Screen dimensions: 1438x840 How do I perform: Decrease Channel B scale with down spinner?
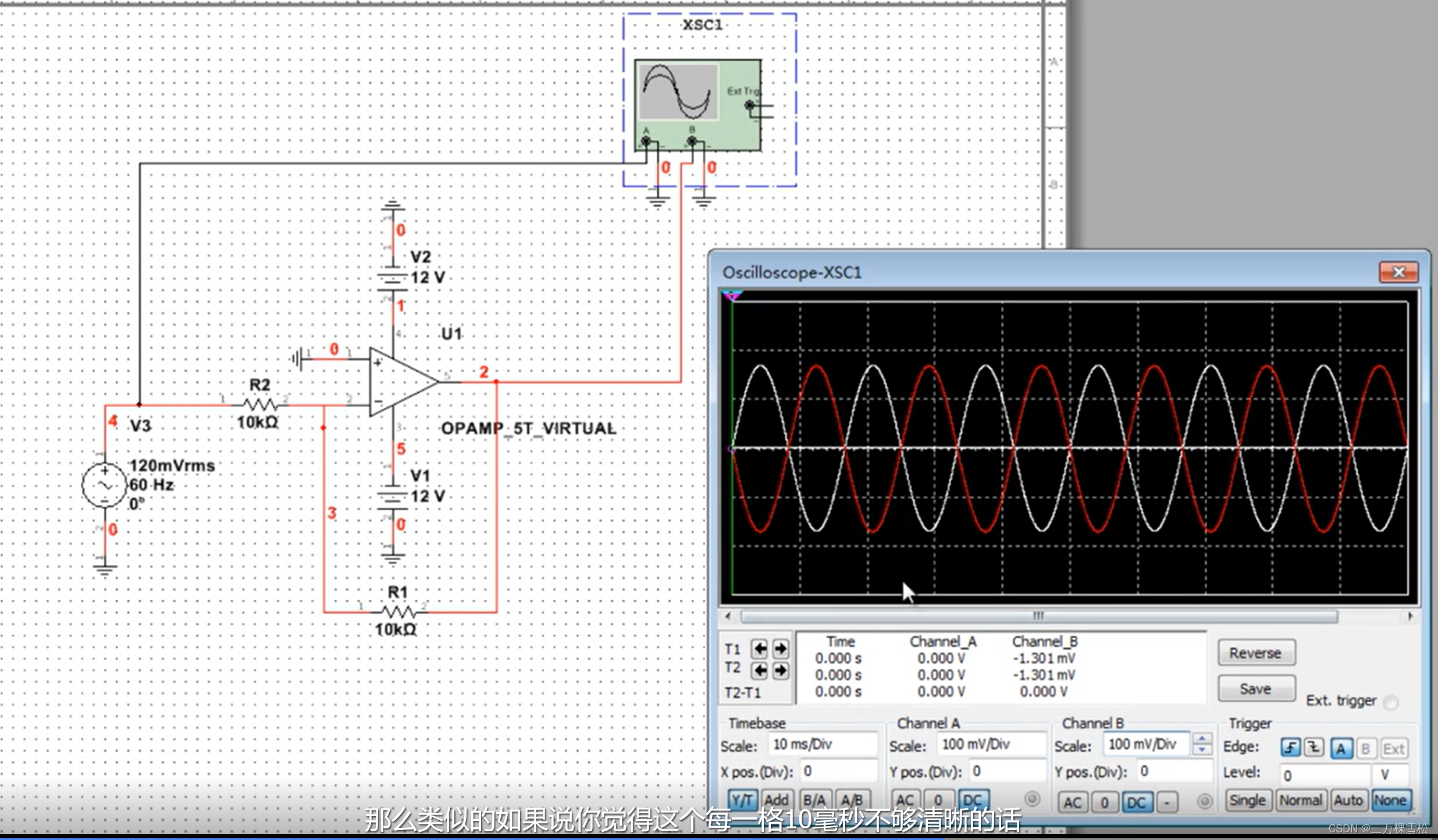[1202, 750]
